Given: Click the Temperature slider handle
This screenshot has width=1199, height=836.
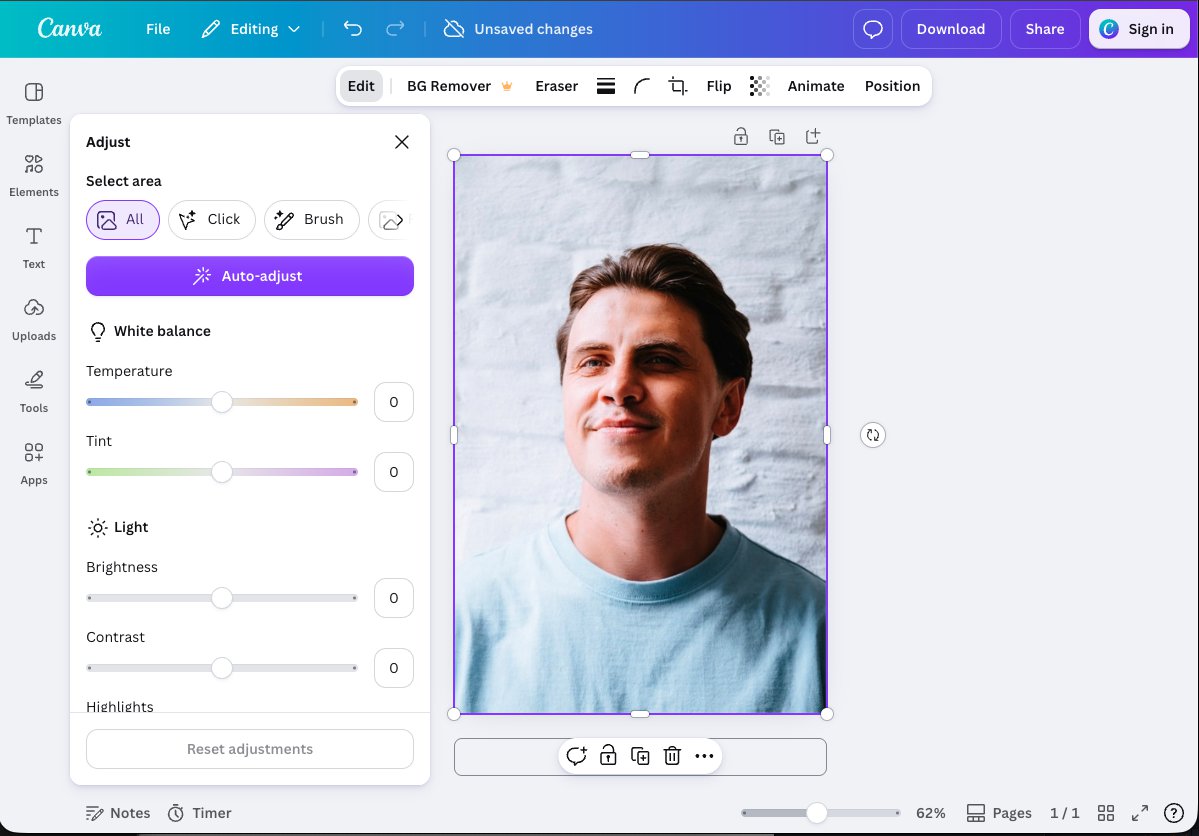Looking at the screenshot, I should [222, 402].
